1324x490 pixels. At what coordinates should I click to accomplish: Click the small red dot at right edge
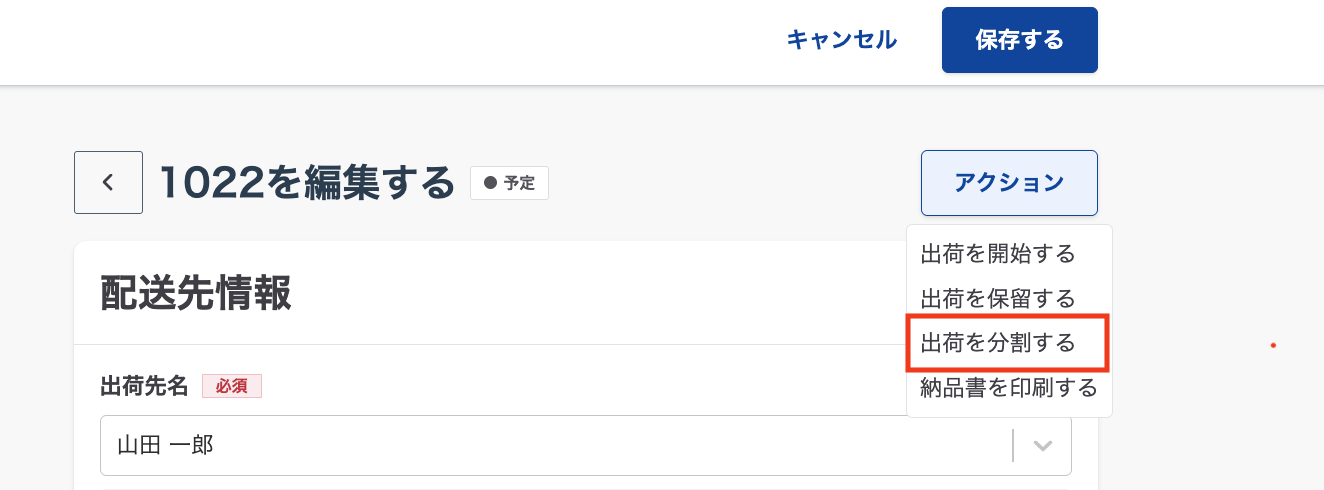pos(1273,346)
